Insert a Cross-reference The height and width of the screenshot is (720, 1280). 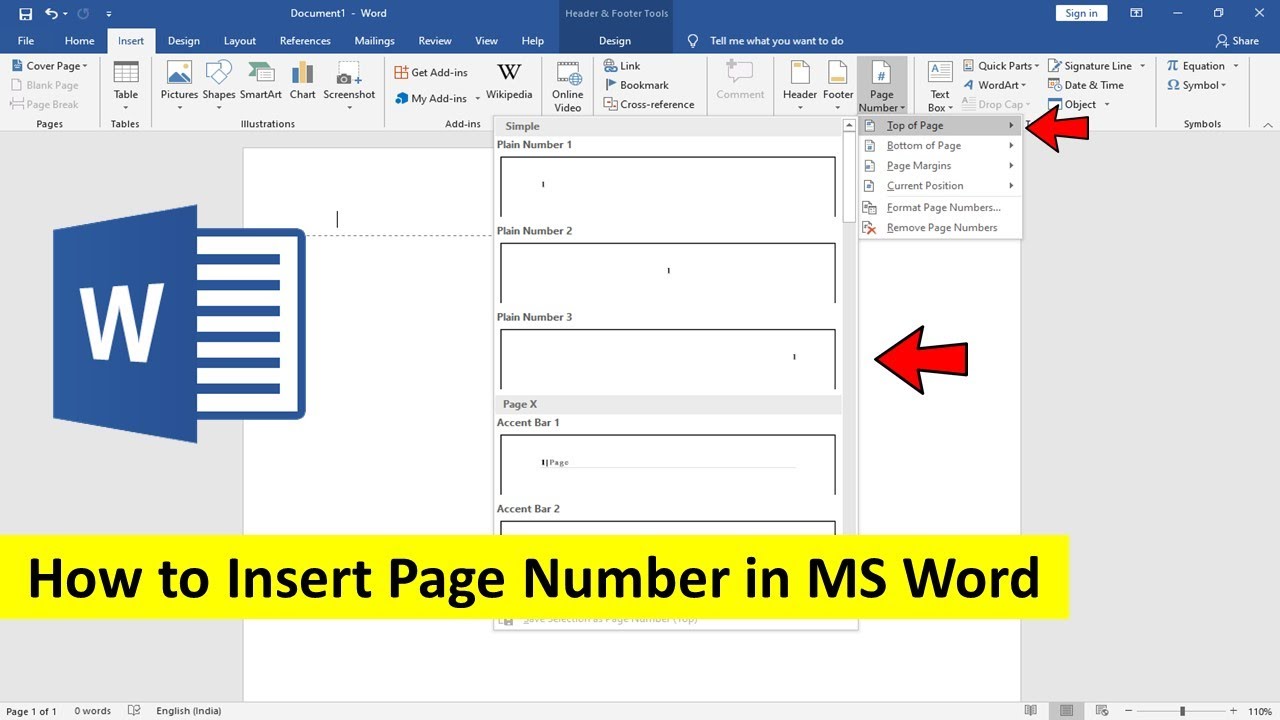(649, 104)
